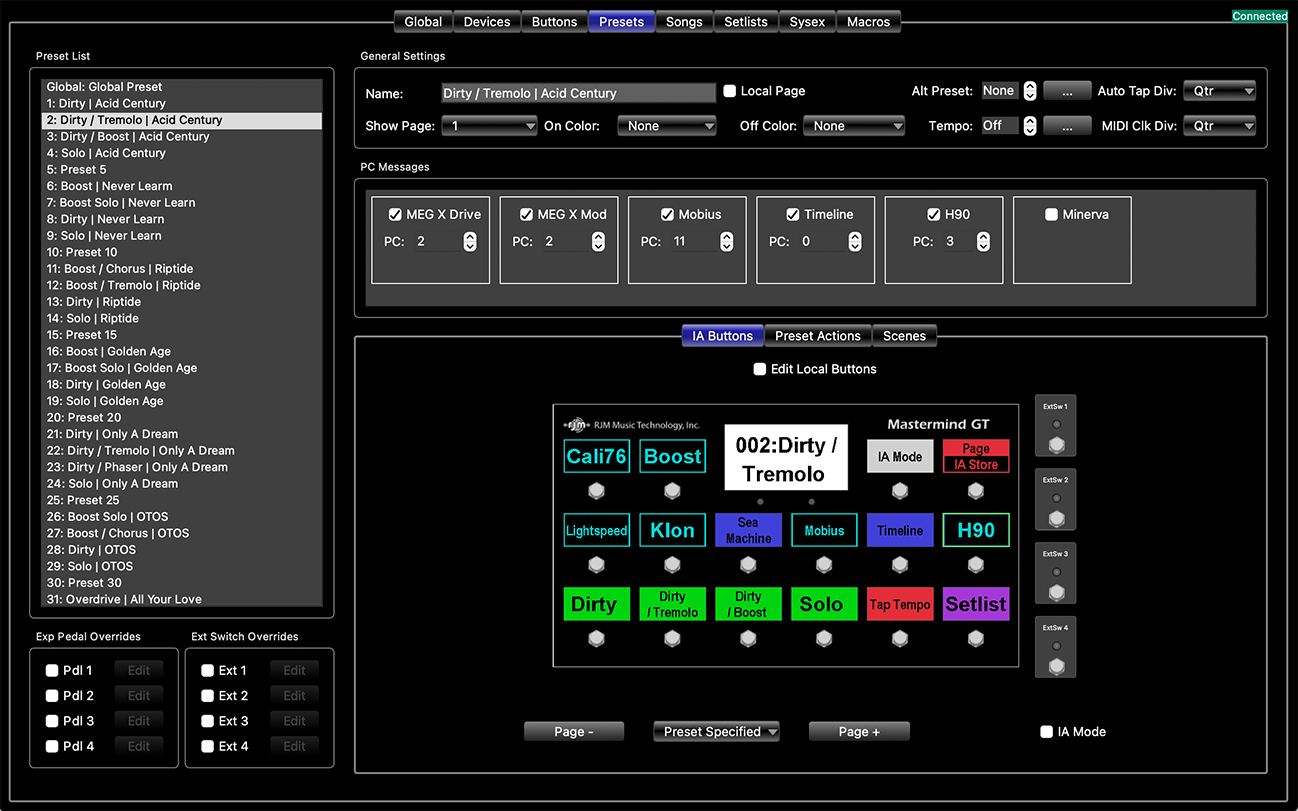Select the gray IA Mode display button
The width and height of the screenshot is (1298, 811).
900,456
